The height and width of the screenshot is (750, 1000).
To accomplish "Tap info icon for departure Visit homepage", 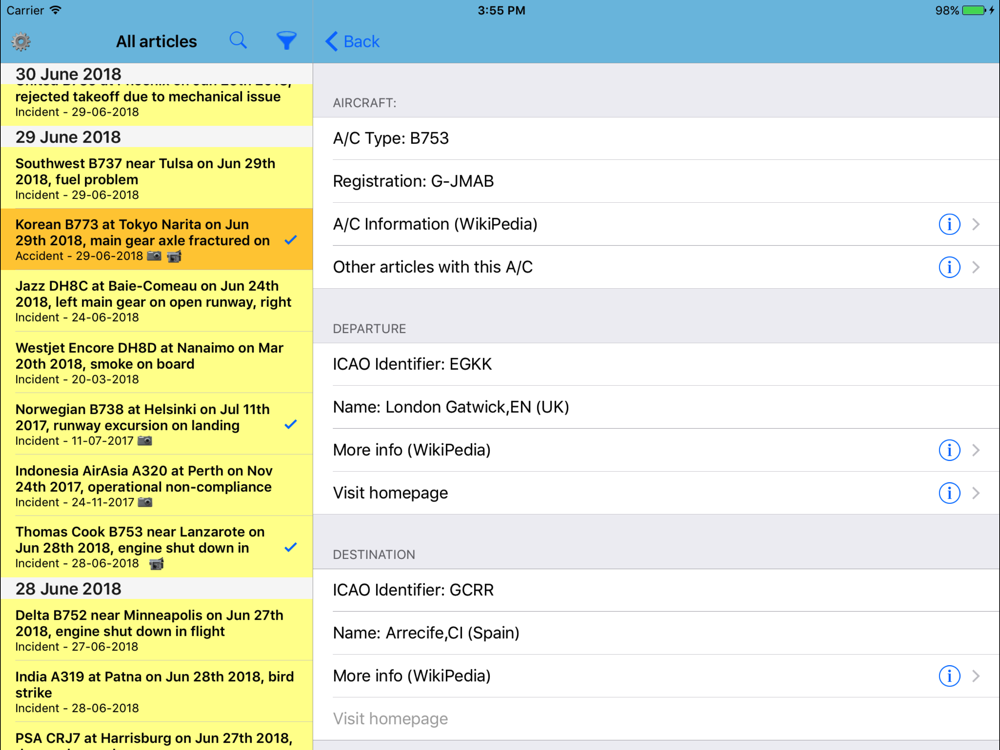I will [x=949, y=493].
